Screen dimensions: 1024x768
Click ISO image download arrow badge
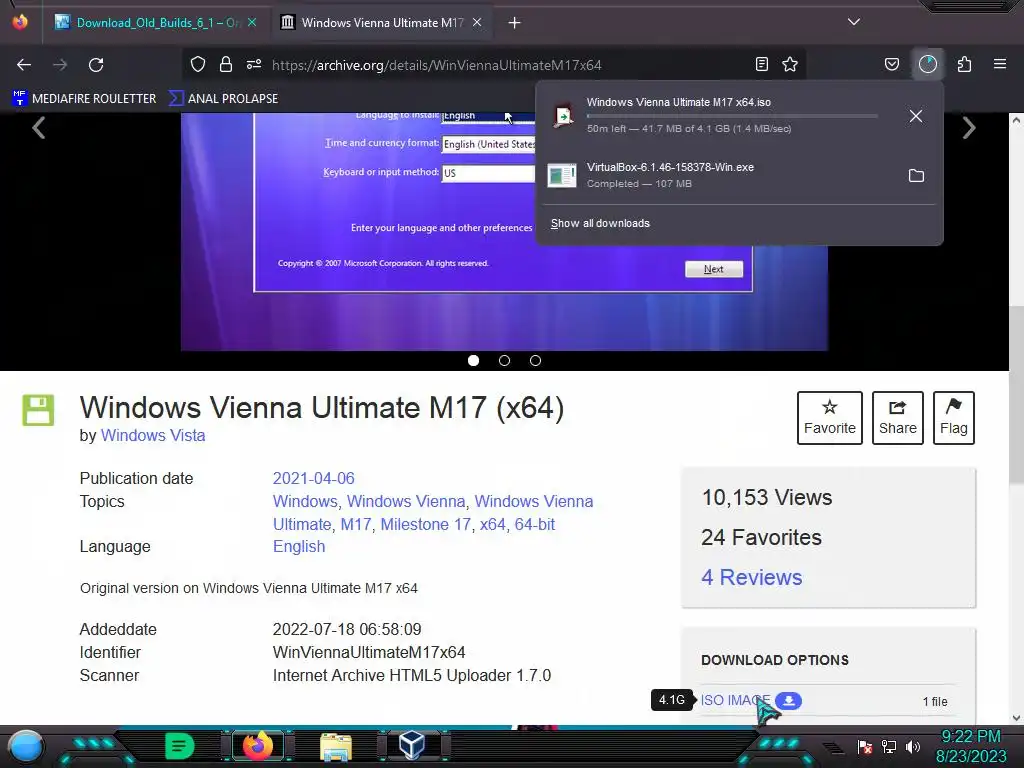tap(789, 700)
